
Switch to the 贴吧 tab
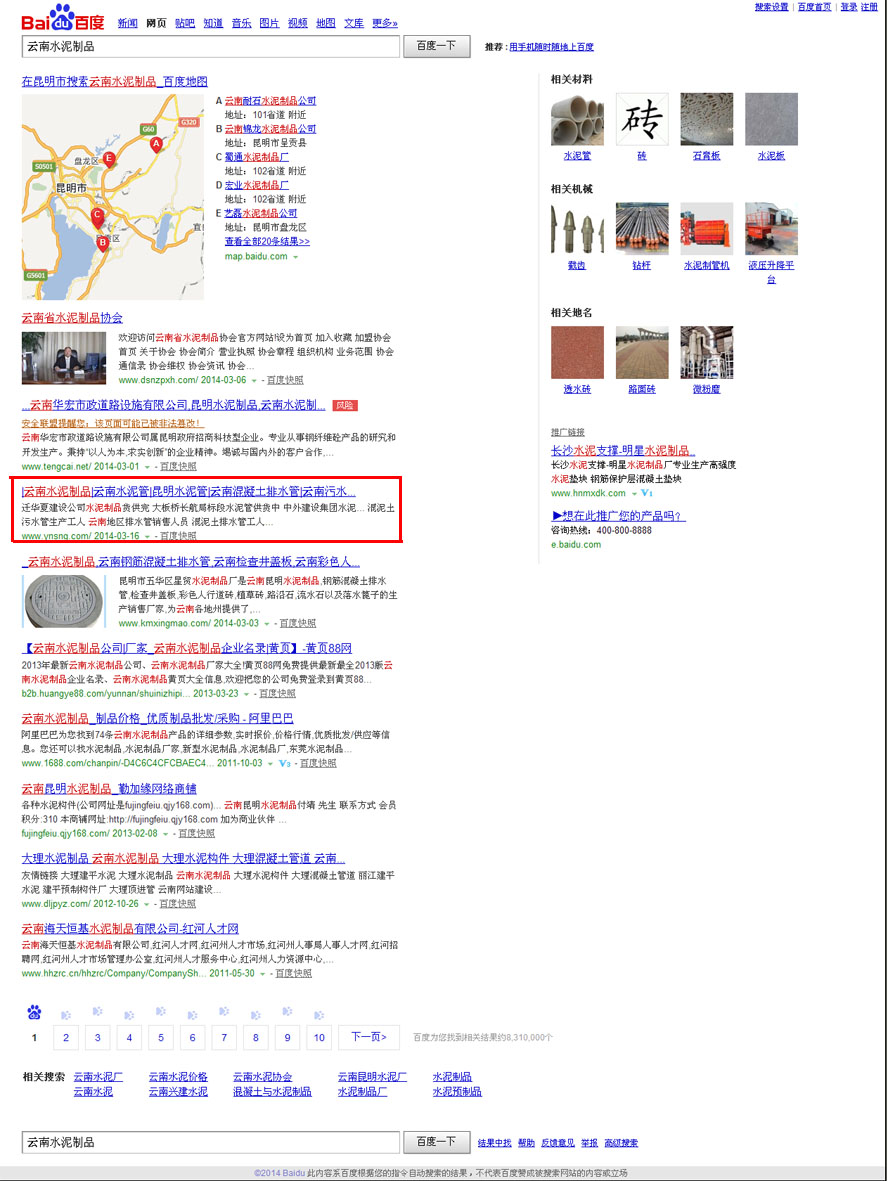tap(185, 23)
